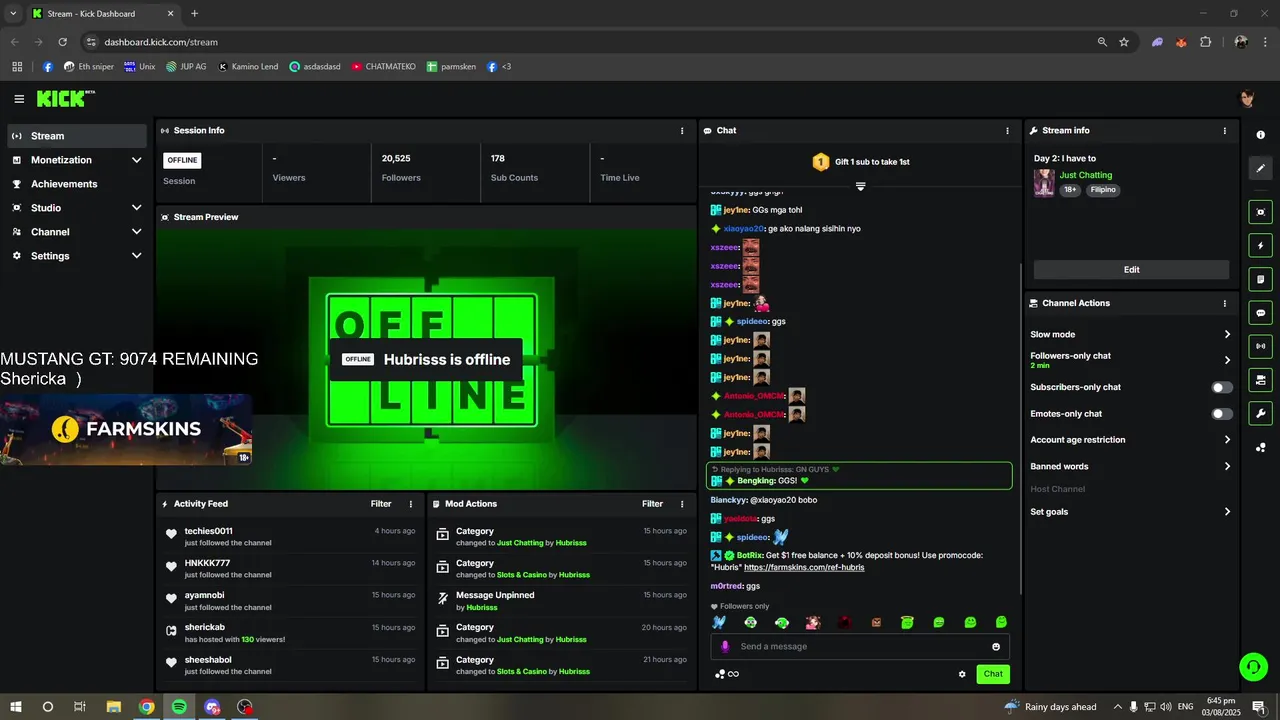
Task: Open the Chat panel three-dot menu
Action: tap(1007, 131)
